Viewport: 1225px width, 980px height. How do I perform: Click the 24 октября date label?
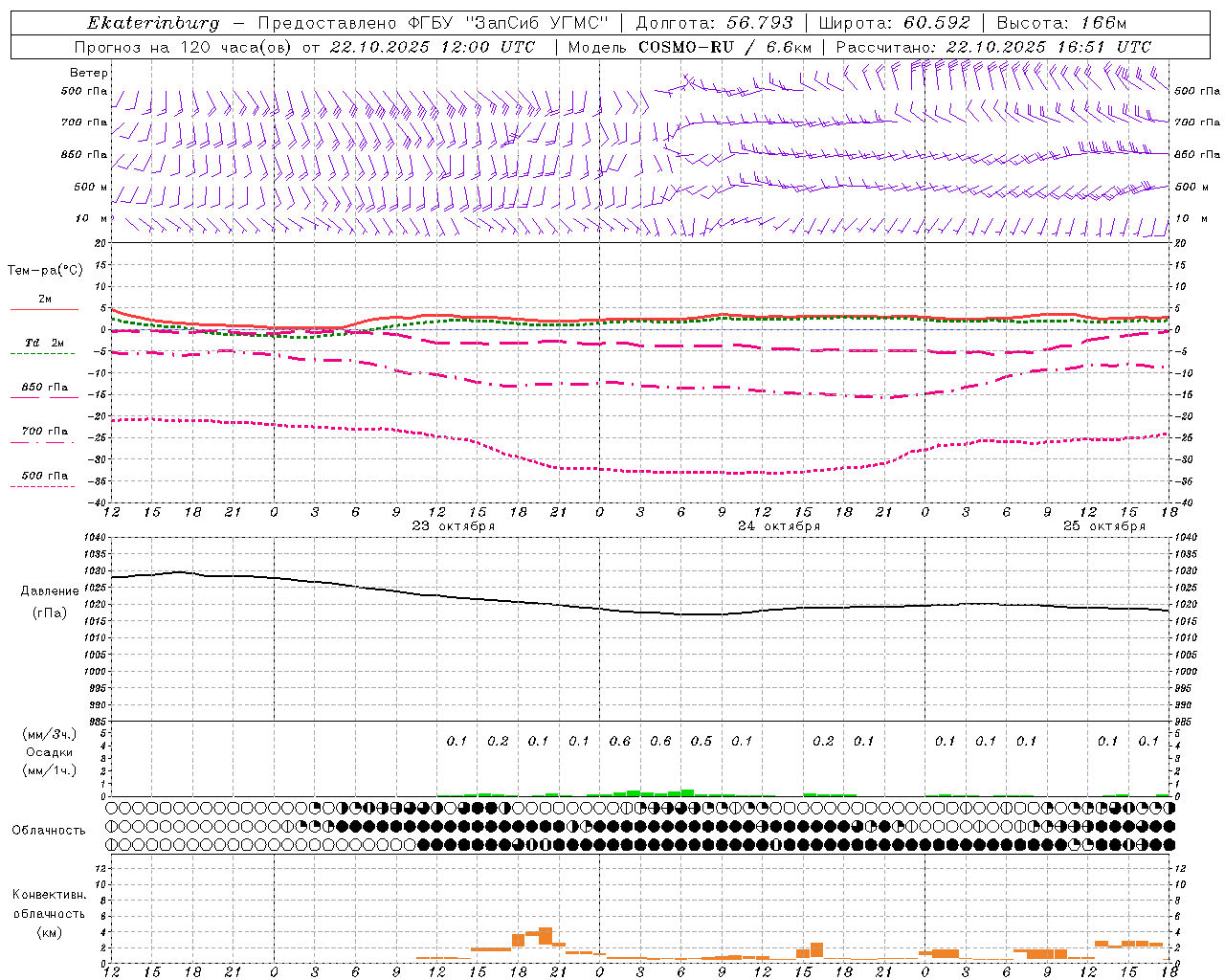click(779, 526)
